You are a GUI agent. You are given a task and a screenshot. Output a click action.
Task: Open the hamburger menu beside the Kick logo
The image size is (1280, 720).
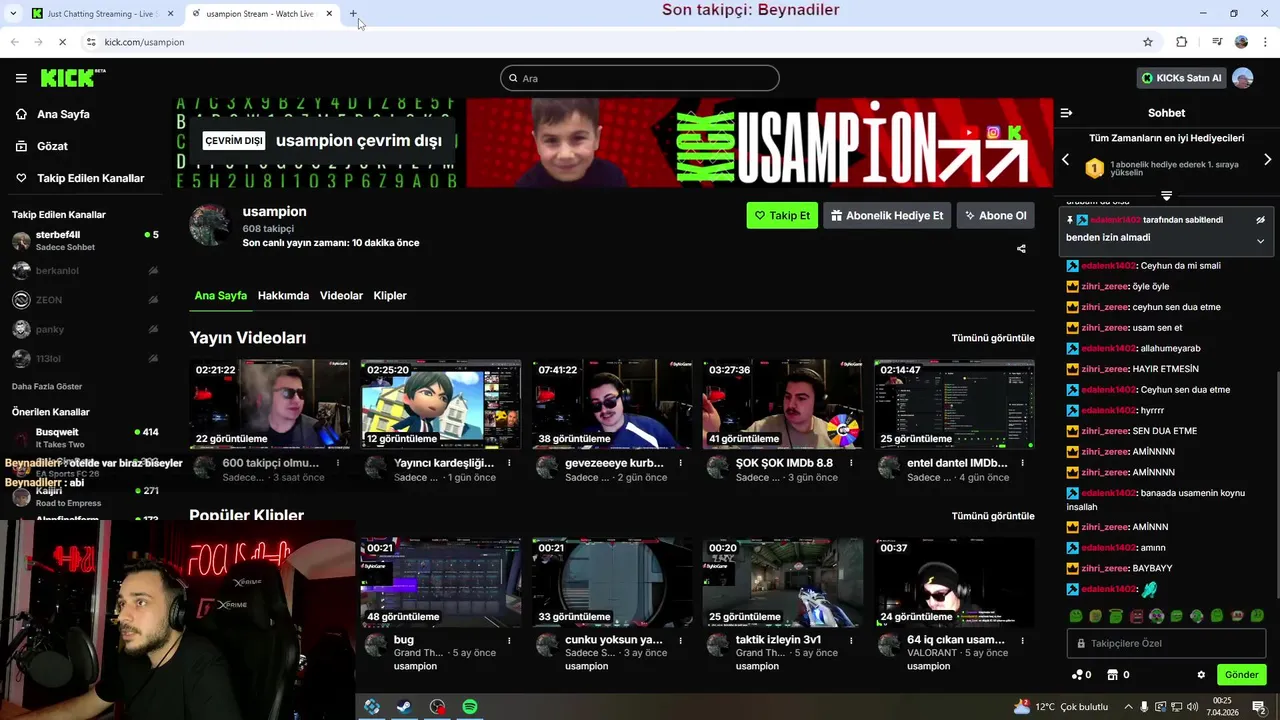coord(21,78)
